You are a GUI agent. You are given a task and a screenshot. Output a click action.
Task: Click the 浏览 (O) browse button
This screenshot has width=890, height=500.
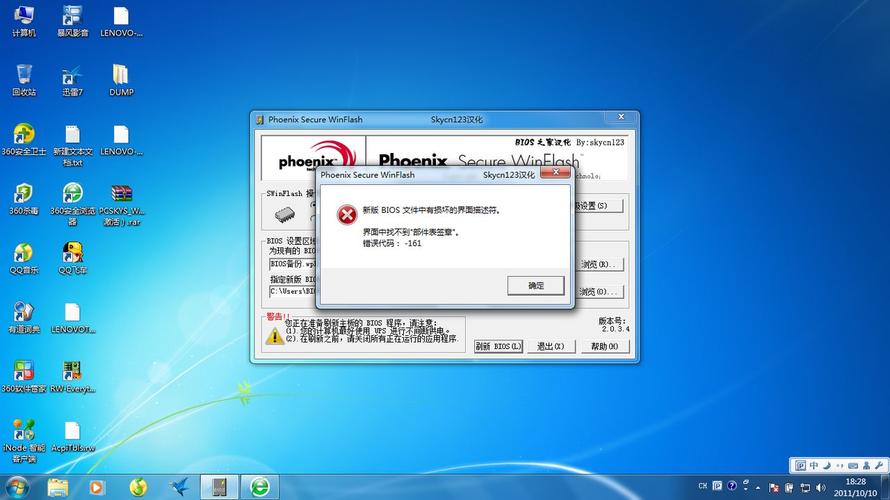pyautogui.click(x=599, y=292)
